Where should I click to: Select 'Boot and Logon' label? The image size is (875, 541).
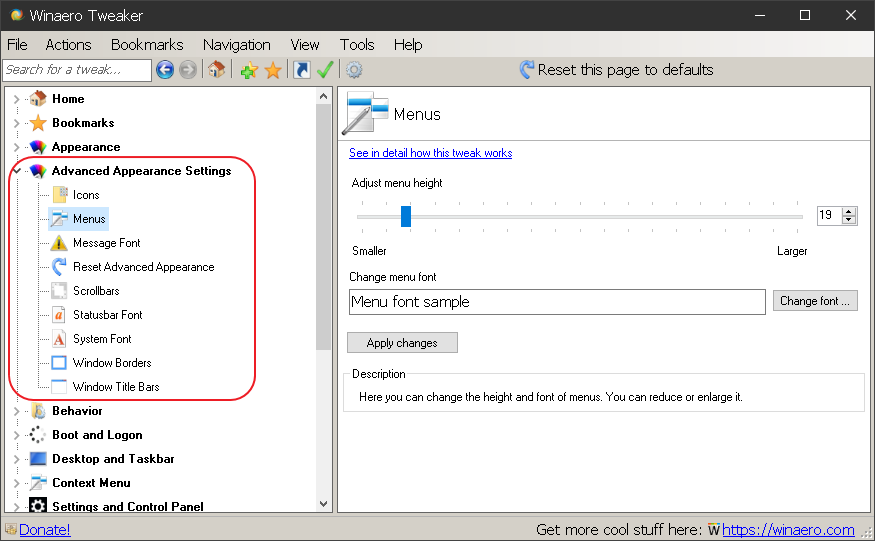tap(97, 435)
